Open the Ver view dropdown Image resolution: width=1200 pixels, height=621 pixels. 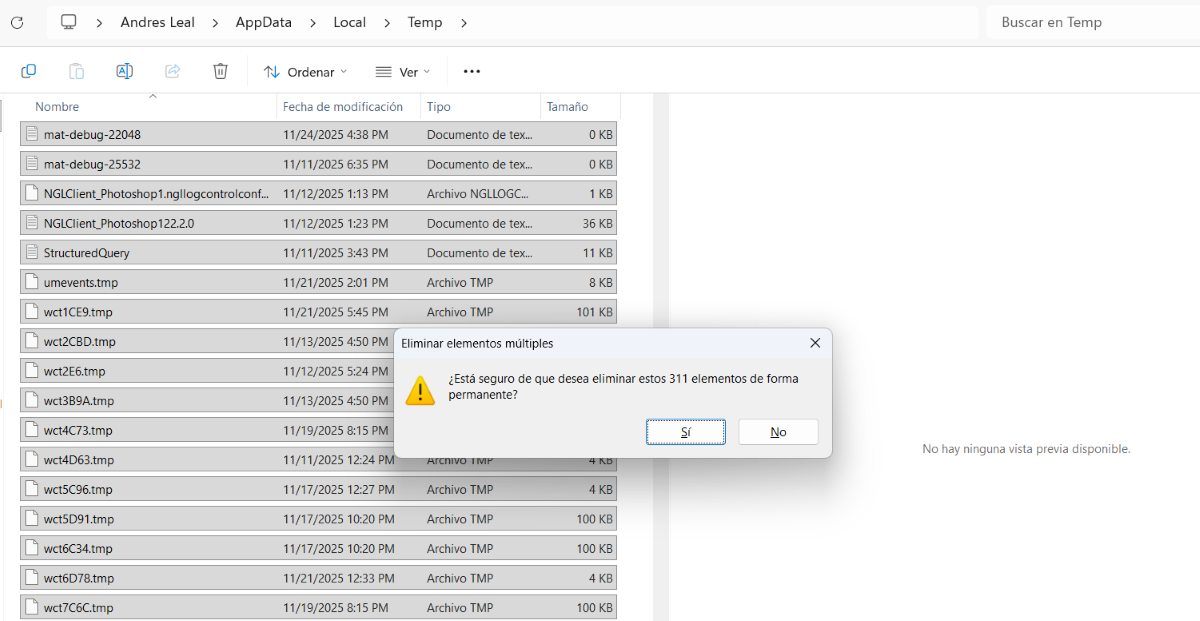tap(402, 72)
